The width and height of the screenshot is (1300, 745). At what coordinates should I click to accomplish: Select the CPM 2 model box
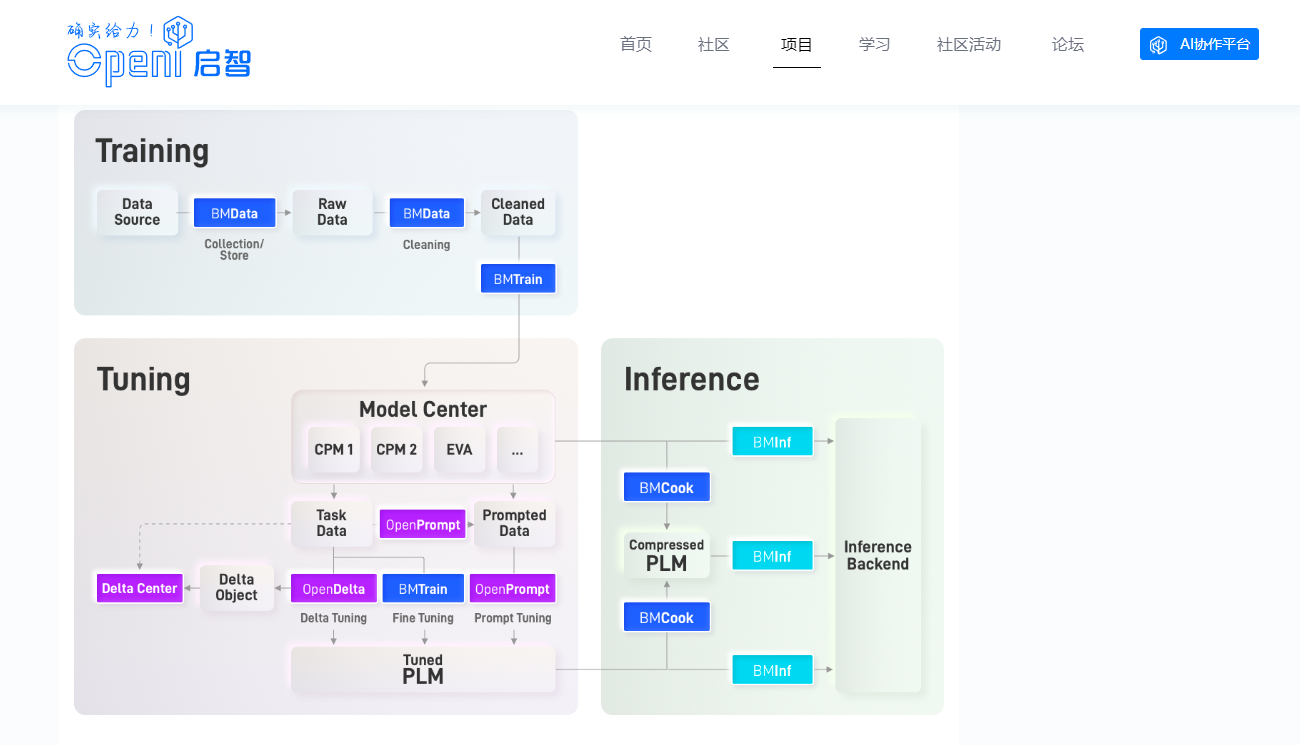pos(397,450)
